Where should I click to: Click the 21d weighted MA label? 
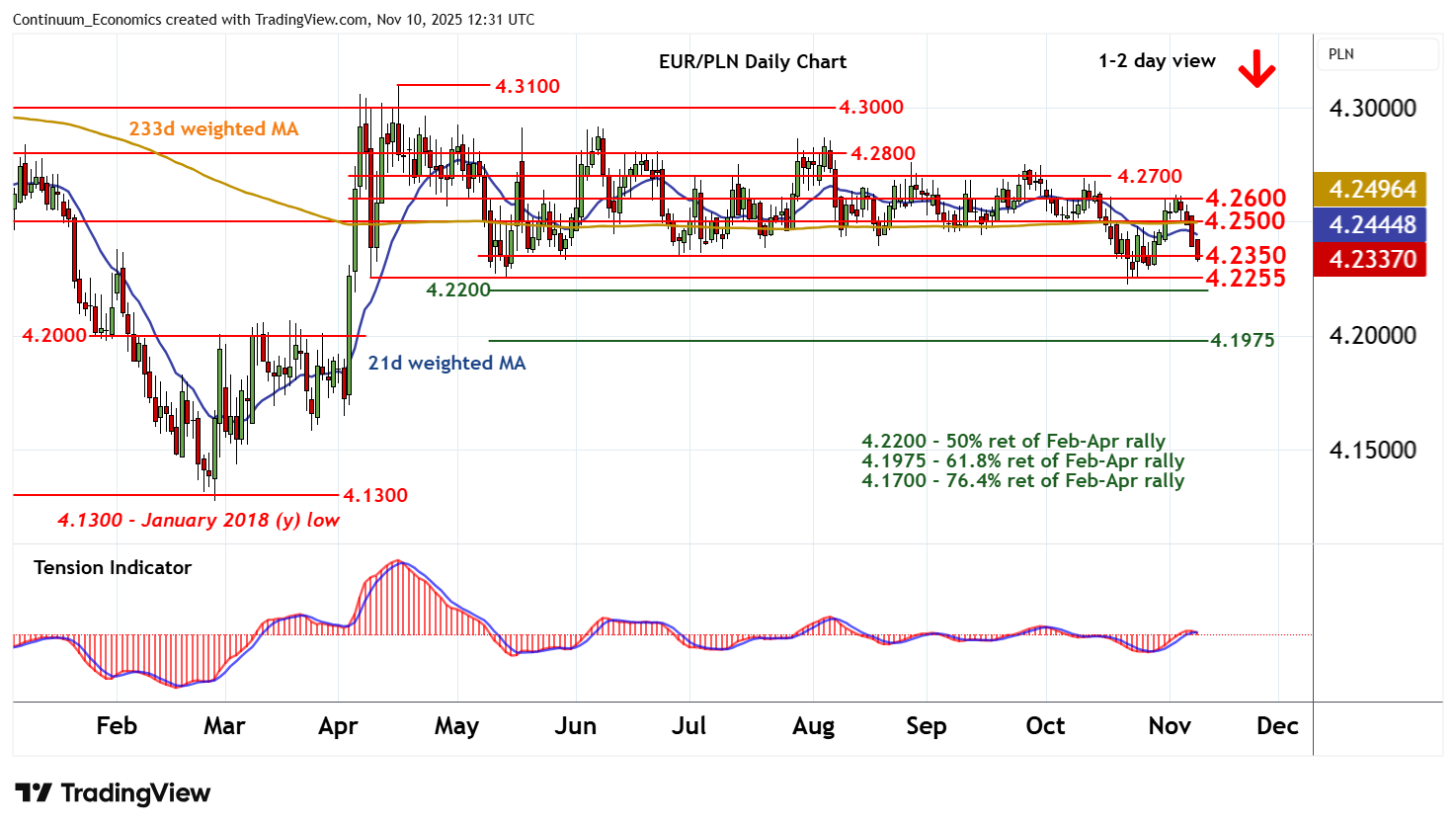(x=446, y=364)
